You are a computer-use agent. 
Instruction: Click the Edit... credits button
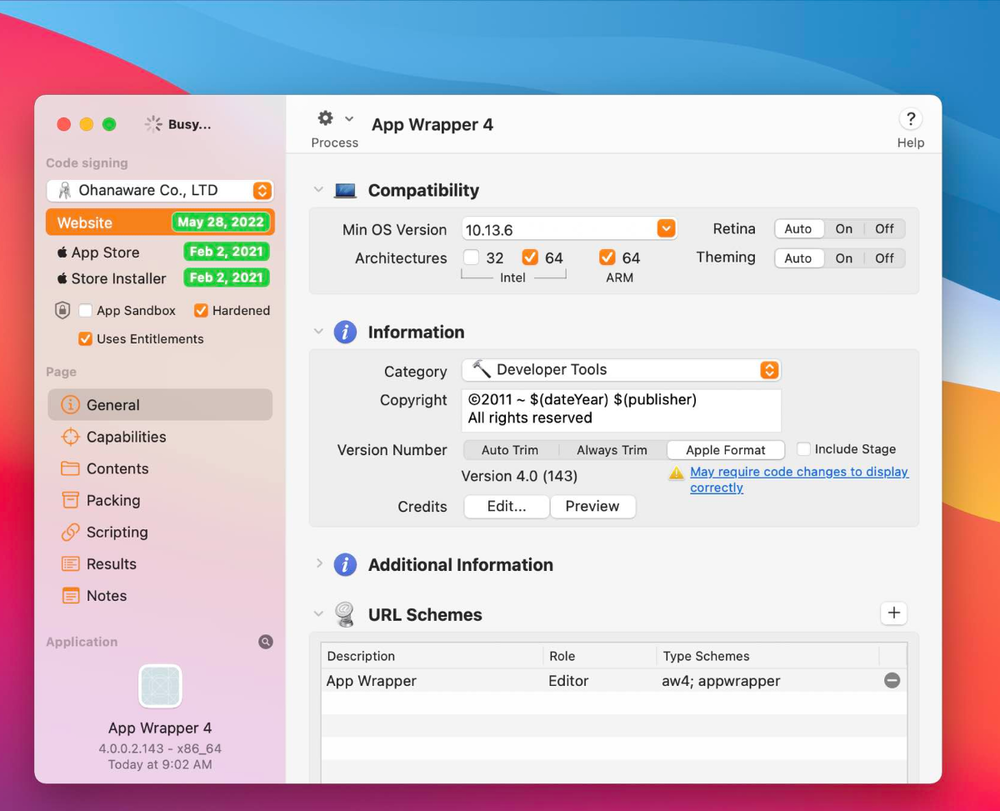[506, 506]
